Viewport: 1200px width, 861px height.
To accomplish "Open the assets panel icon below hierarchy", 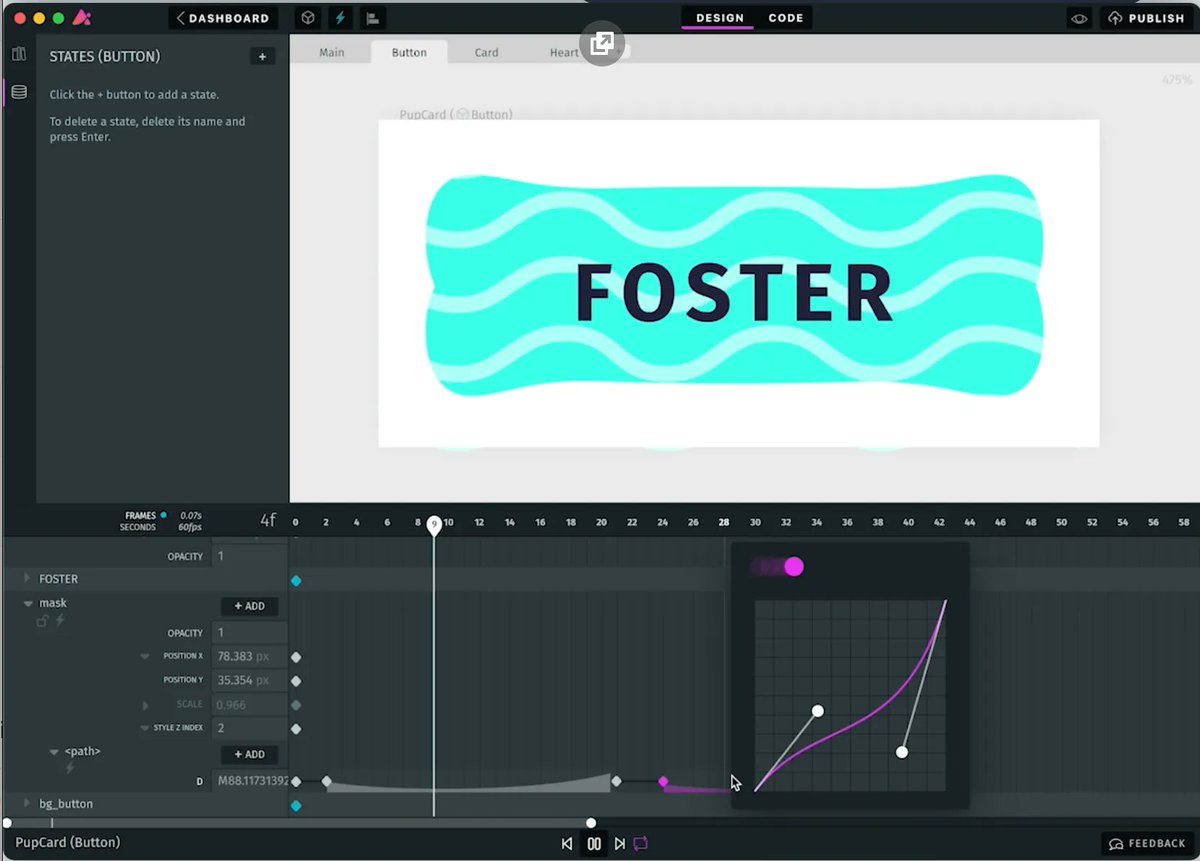I will (18, 91).
